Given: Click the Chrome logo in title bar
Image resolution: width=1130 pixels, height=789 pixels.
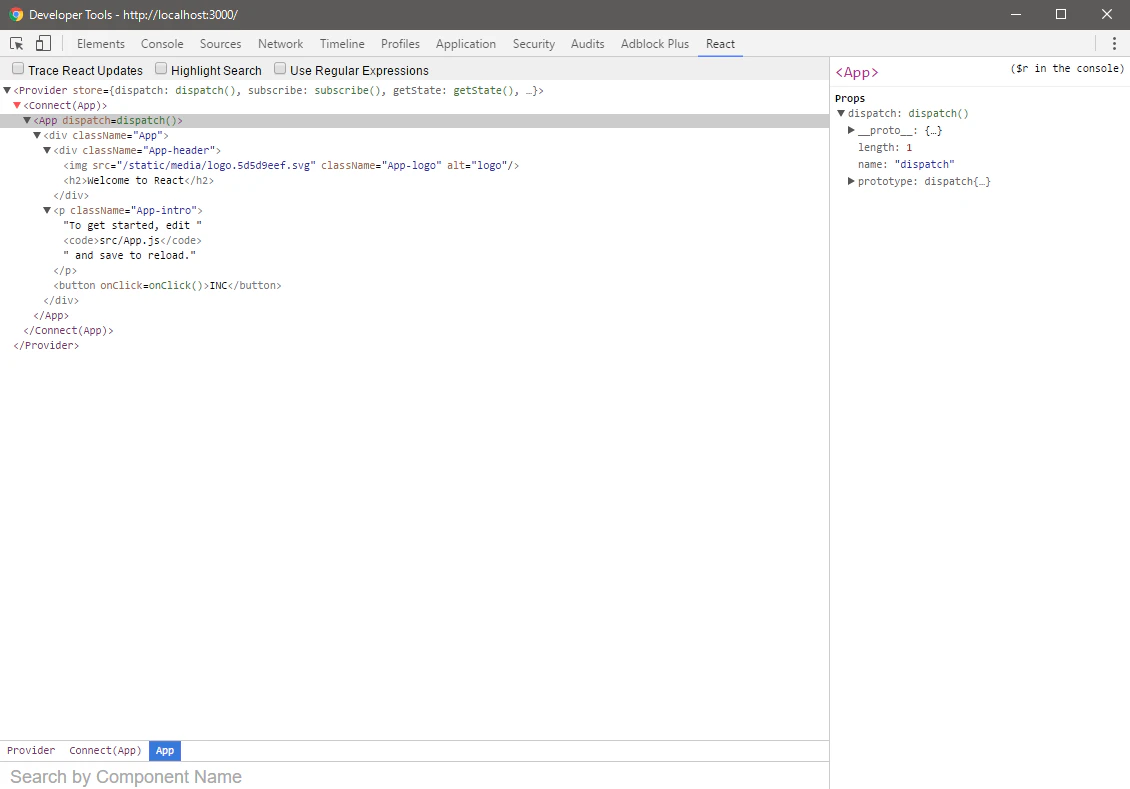Looking at the screenshot, I should click(16, 14).
